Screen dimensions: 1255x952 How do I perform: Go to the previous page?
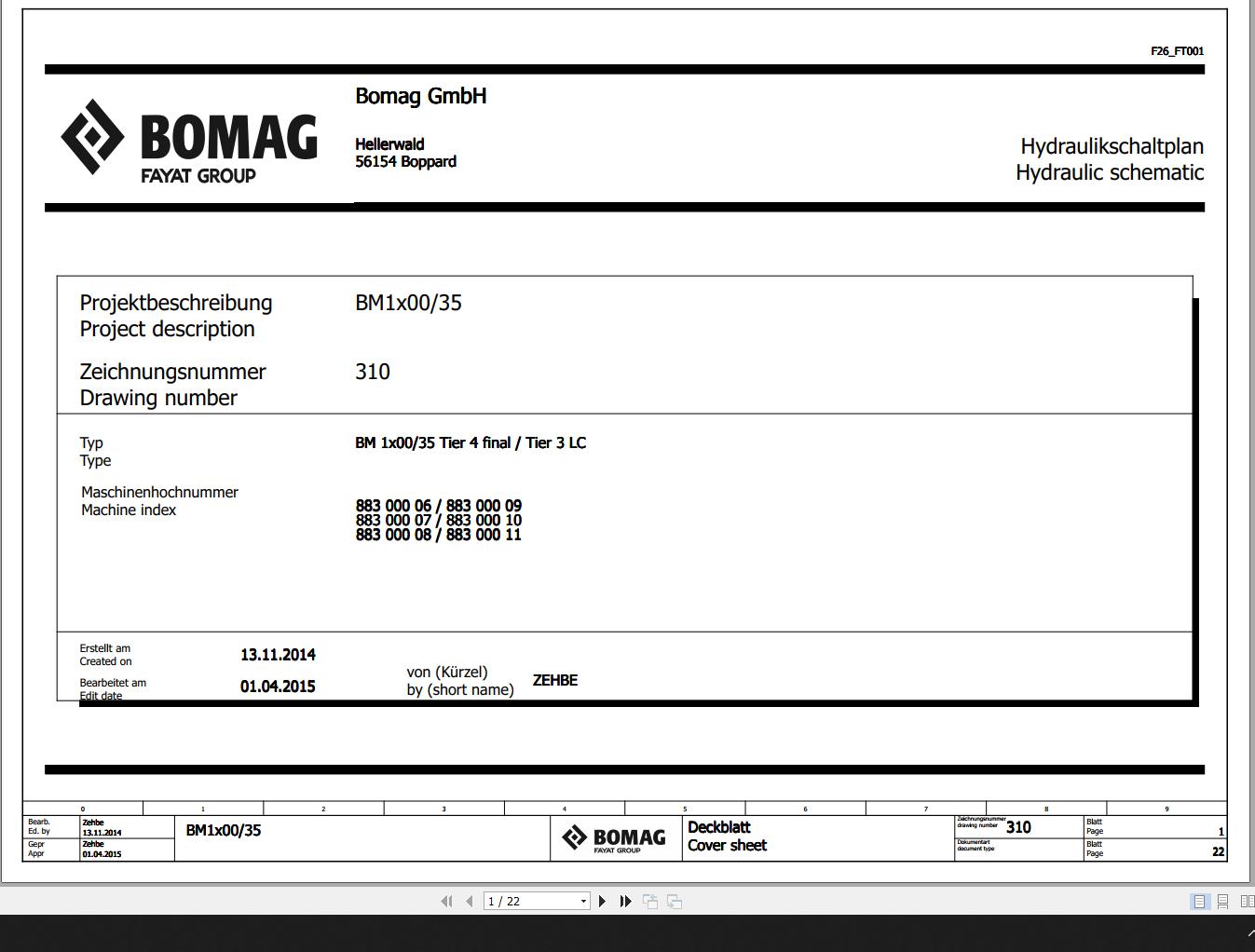[x=469, y=901]
